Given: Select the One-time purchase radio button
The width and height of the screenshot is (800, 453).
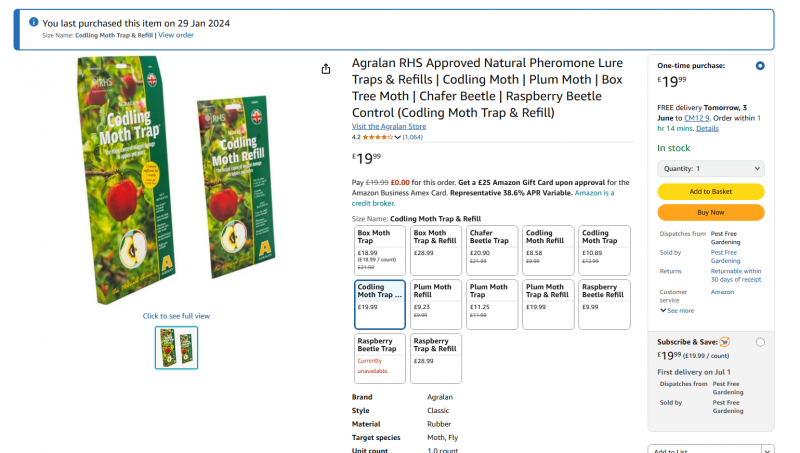Looking at the screenshot, I should pyautogui.click(x=760, y=66).
